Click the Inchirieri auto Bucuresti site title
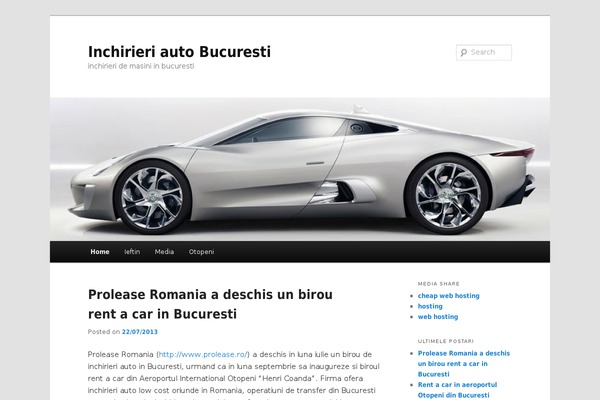The height and width of the screenshot is (400, 600). coord(179,52)
